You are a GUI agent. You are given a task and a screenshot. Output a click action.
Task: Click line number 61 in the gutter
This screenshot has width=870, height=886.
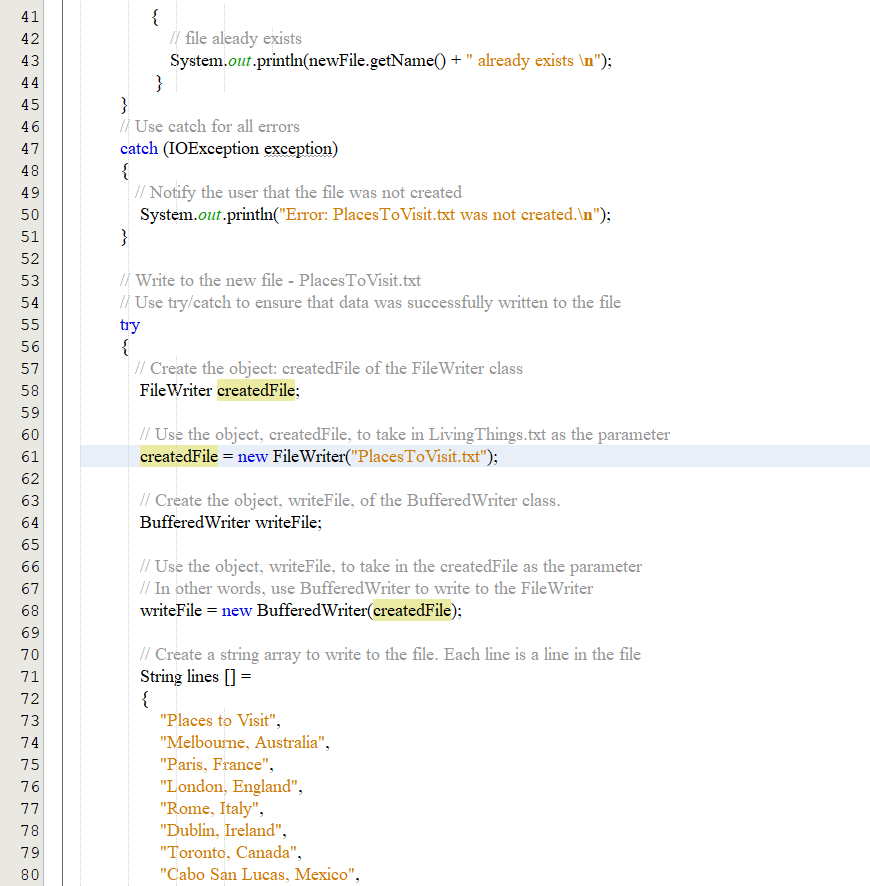pyautogui.click(x=29, y=456)
